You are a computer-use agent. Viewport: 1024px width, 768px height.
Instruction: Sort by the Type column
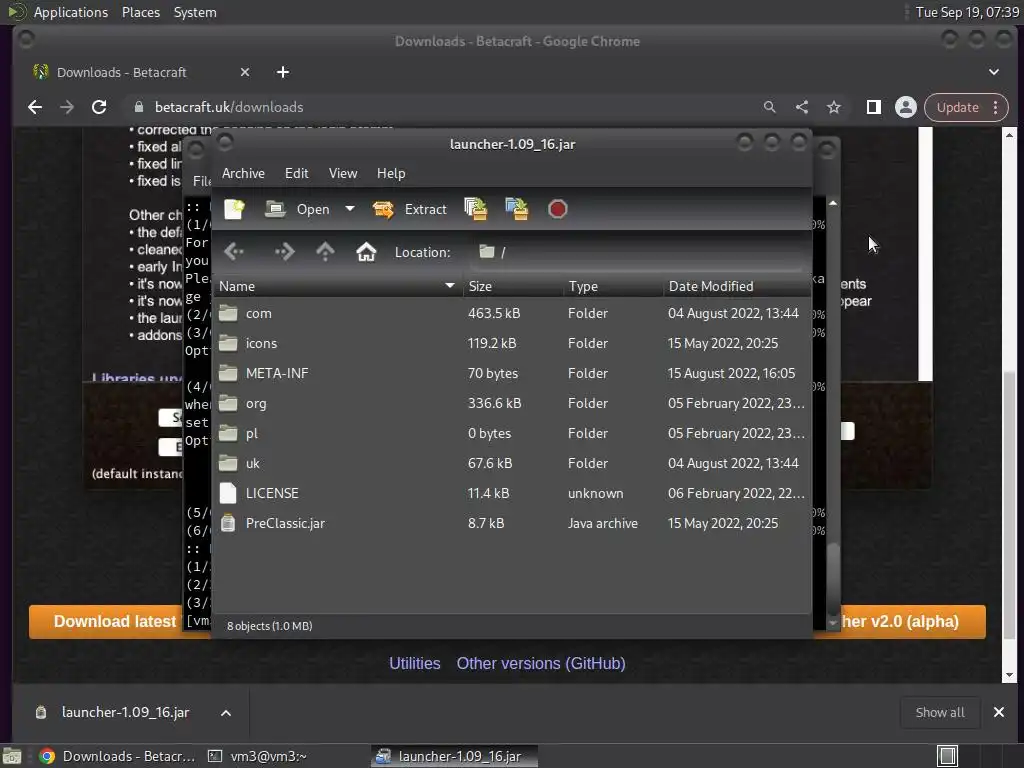(613, 286)
